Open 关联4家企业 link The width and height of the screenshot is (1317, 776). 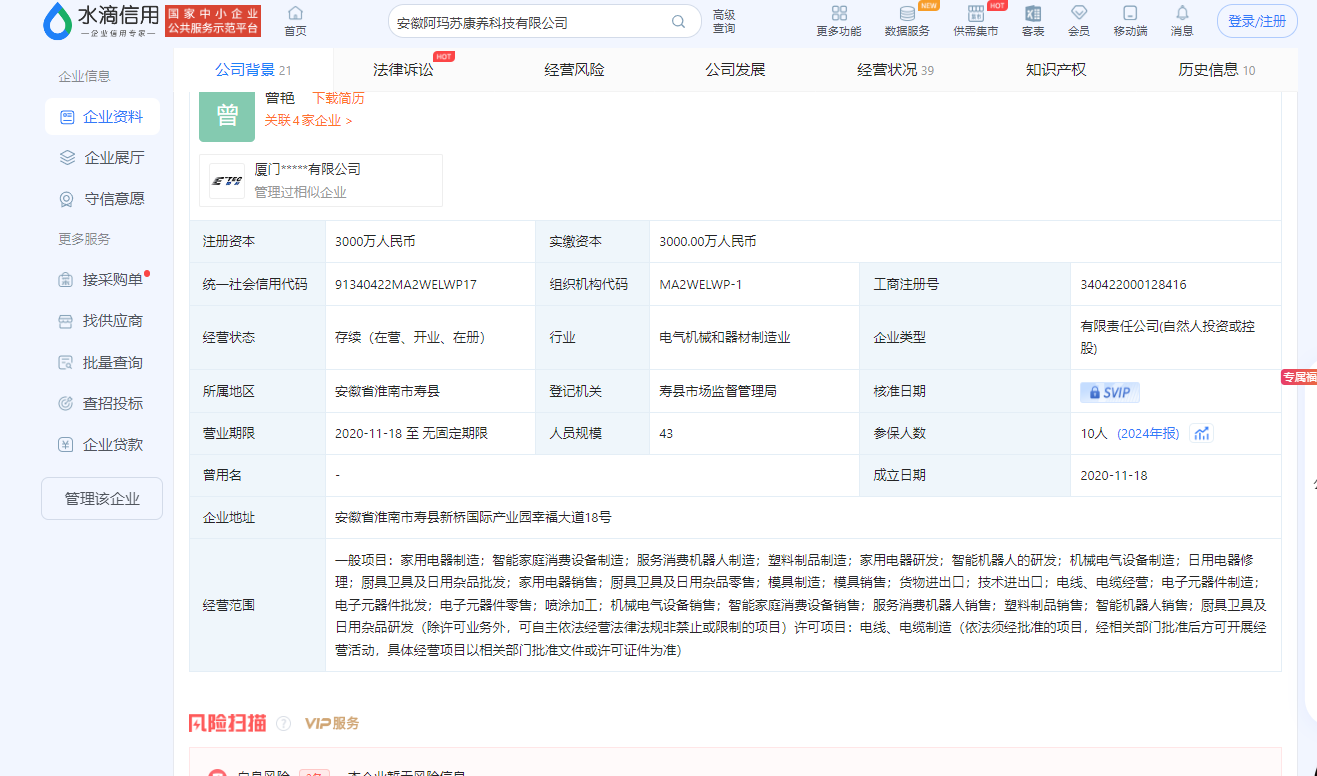308,120
